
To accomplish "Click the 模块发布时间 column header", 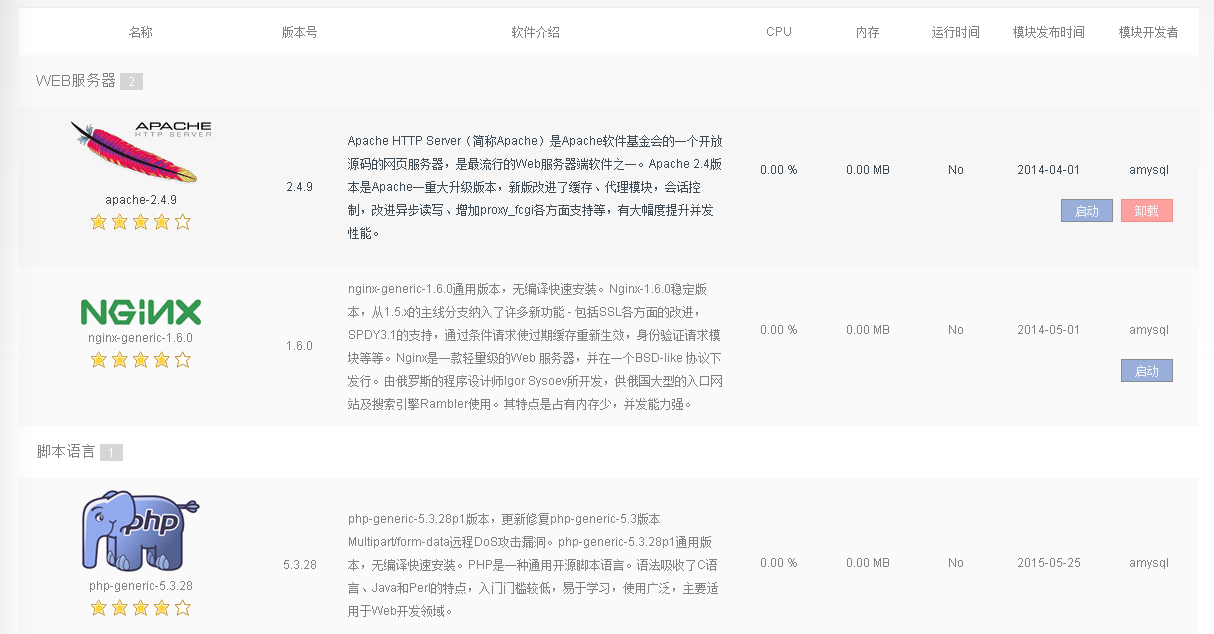I will coord(1048,32).
